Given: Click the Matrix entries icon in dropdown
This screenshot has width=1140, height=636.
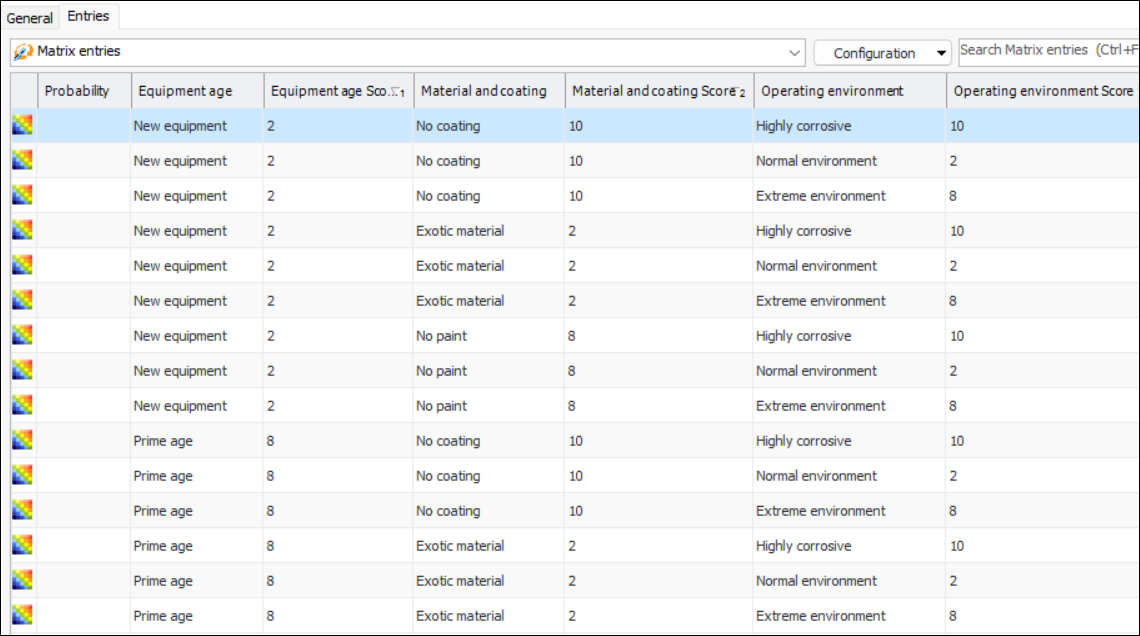Looking at the screenshot, I should 23,52.
